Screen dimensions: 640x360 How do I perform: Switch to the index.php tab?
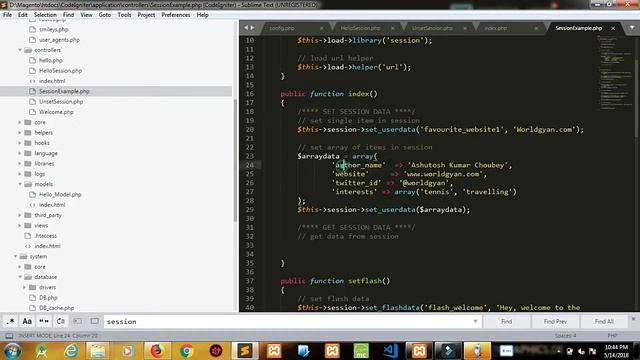tap(496, 28)
